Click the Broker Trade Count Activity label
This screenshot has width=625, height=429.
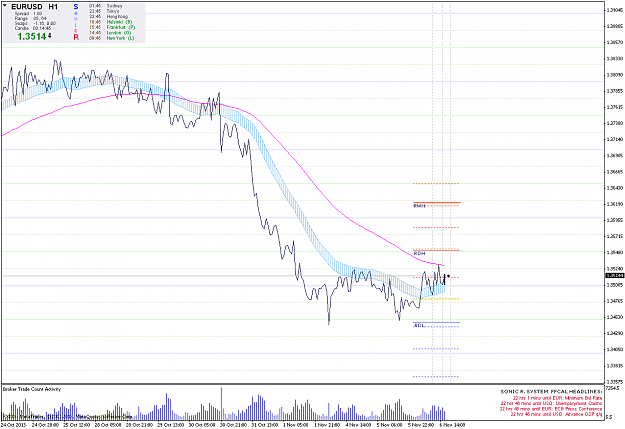click(x=32, y=389)
